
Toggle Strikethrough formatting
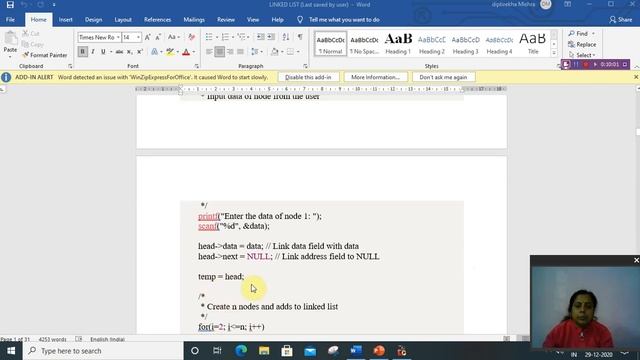click(x=119, y=52)
